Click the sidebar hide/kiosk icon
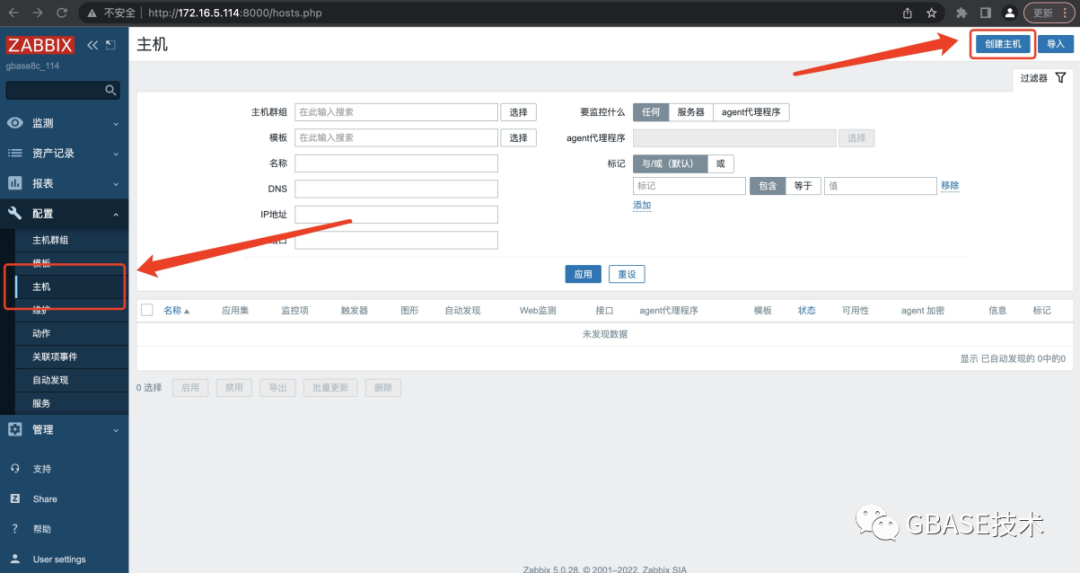 point(110,45)
